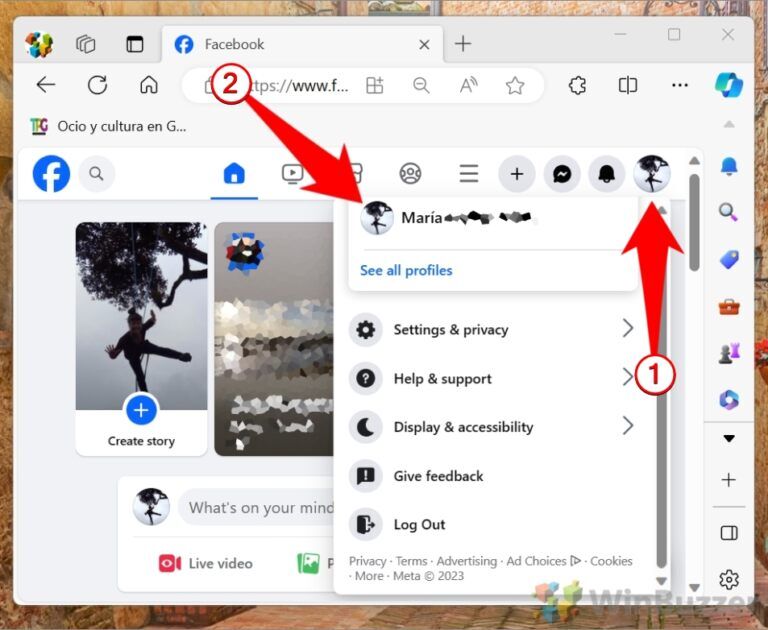Open Edge sidebar Microsoft 365 icon
This screenshot has height=630, width=768.
729,399
